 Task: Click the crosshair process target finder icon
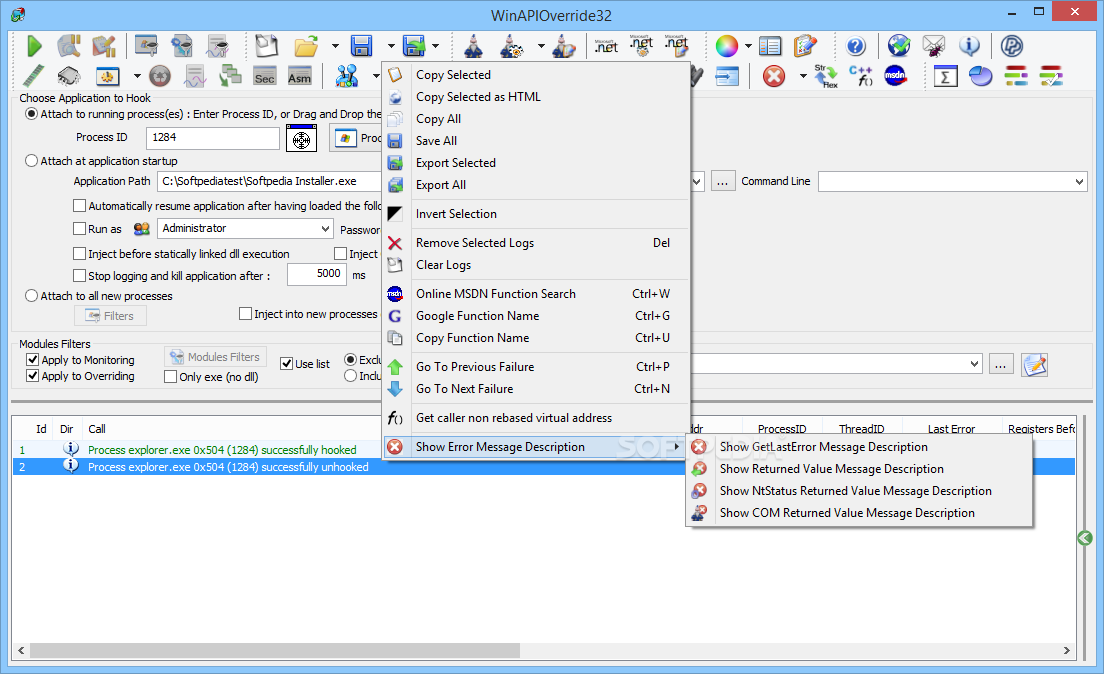[x=301, y=139]
